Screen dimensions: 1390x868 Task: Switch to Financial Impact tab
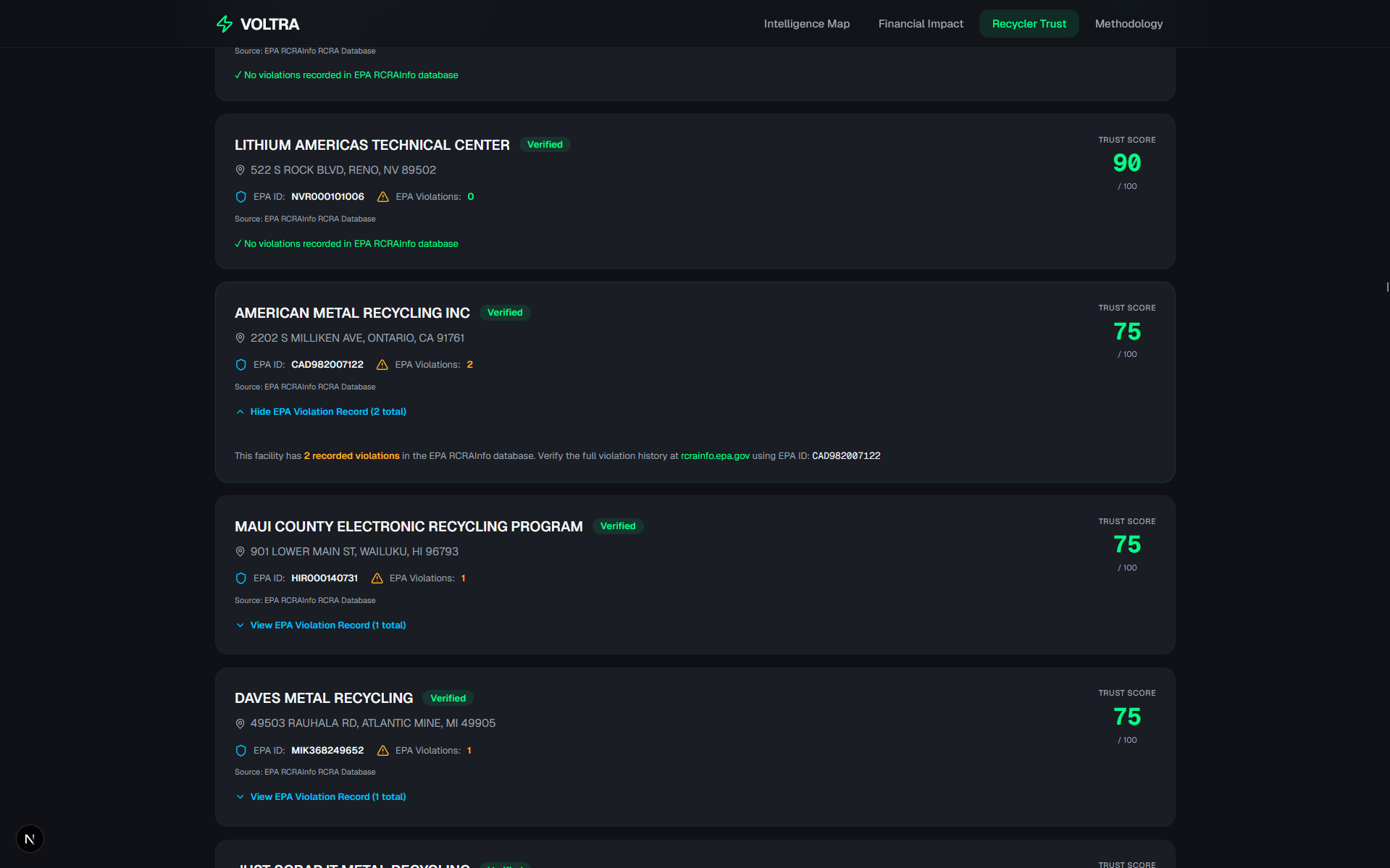tap(921, 24)
